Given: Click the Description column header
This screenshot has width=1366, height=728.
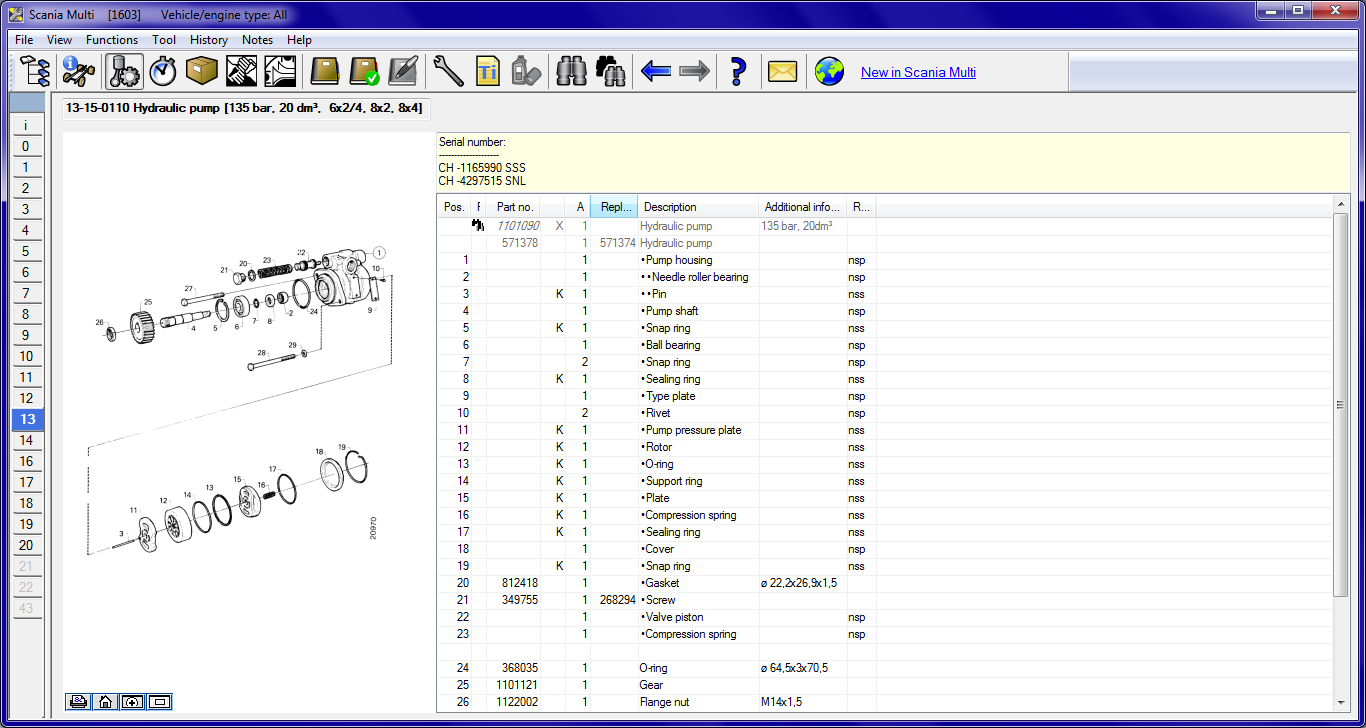Looking at the screenshot, I should [x=698, y=207].
